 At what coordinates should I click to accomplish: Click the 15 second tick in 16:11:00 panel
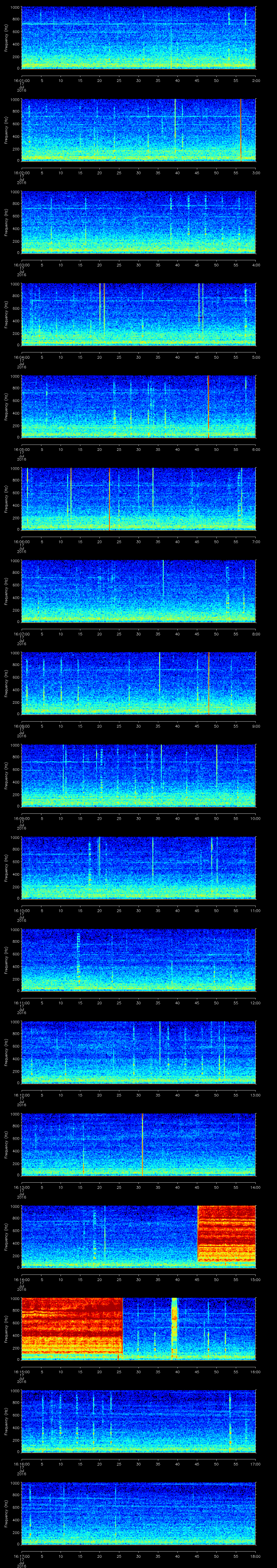tap(80, 1003)
